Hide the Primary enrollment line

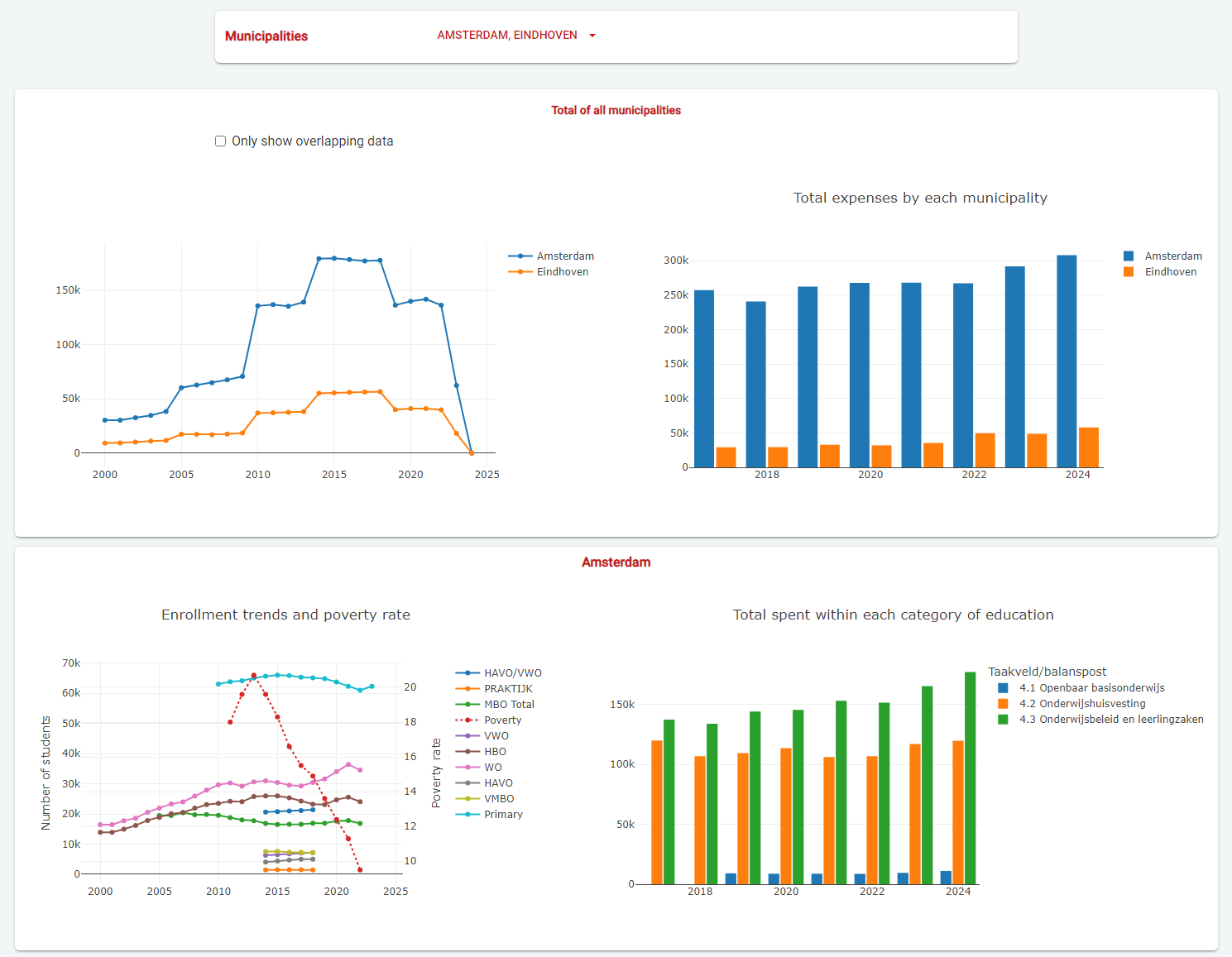click(503, 815)
